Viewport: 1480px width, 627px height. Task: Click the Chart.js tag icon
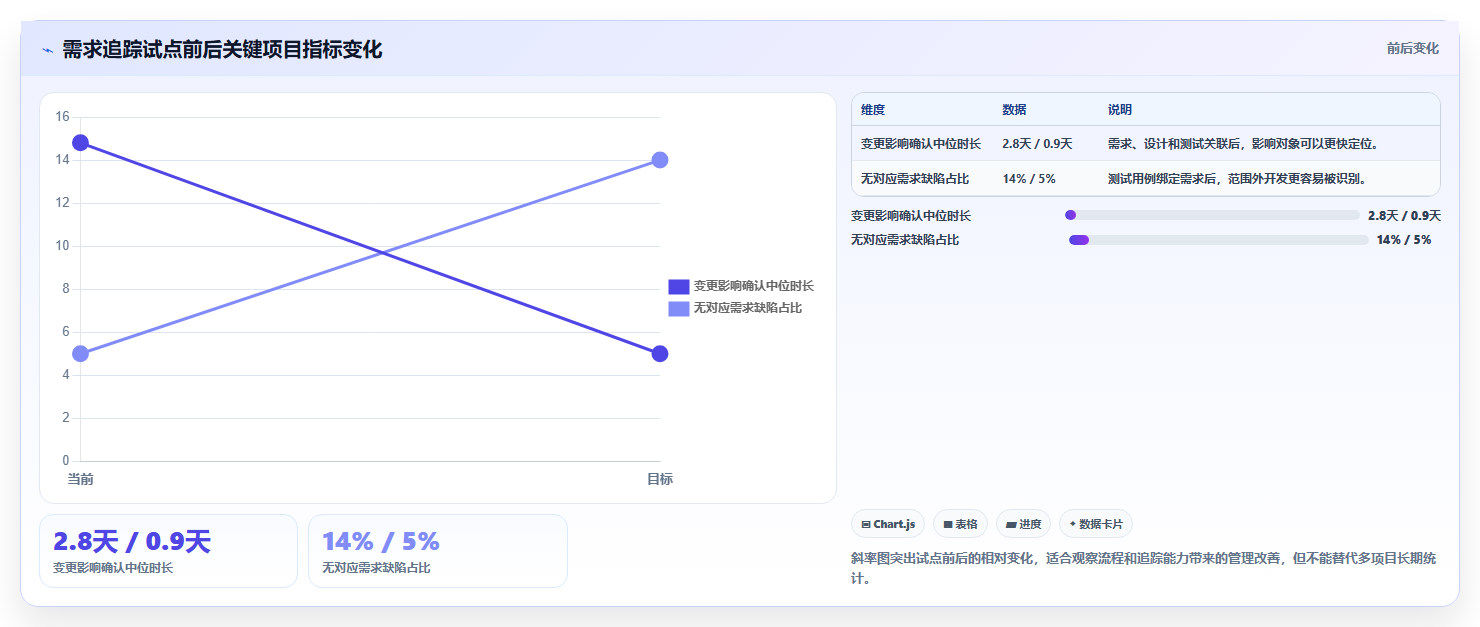coord(866,525)
